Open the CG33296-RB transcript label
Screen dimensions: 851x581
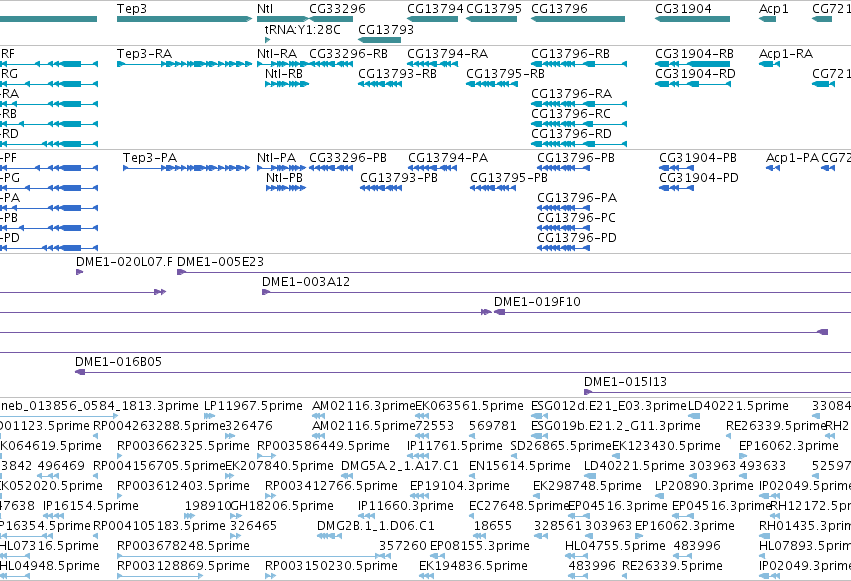(348, 54)
